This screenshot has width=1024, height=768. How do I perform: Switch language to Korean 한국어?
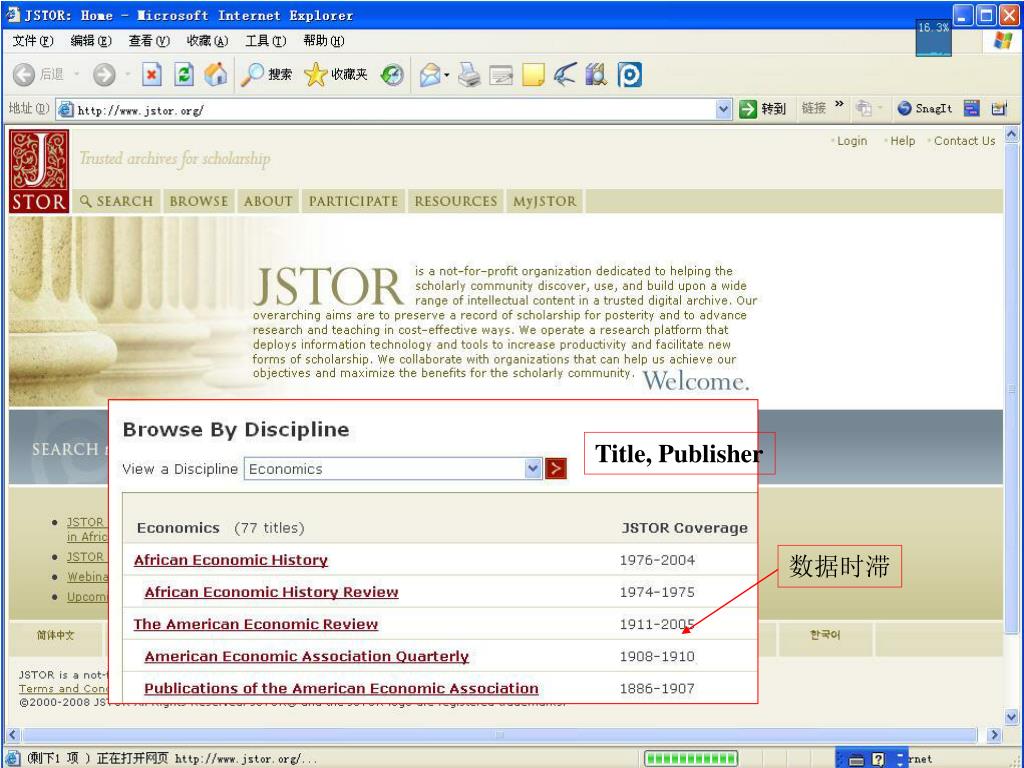825,635
